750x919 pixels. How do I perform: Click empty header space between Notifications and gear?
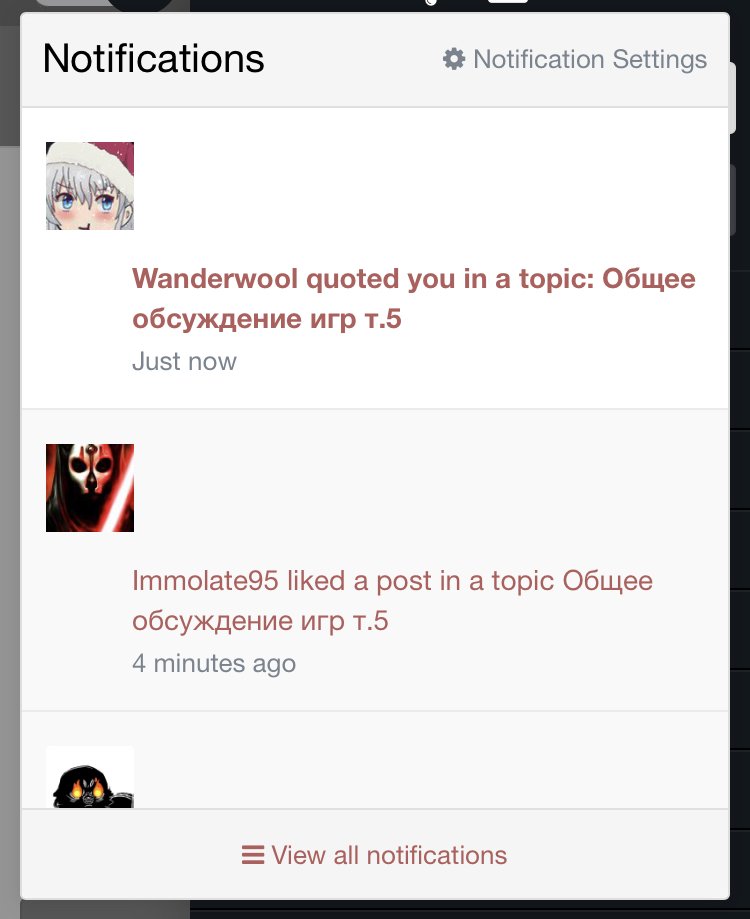click(x=353, y=59)
